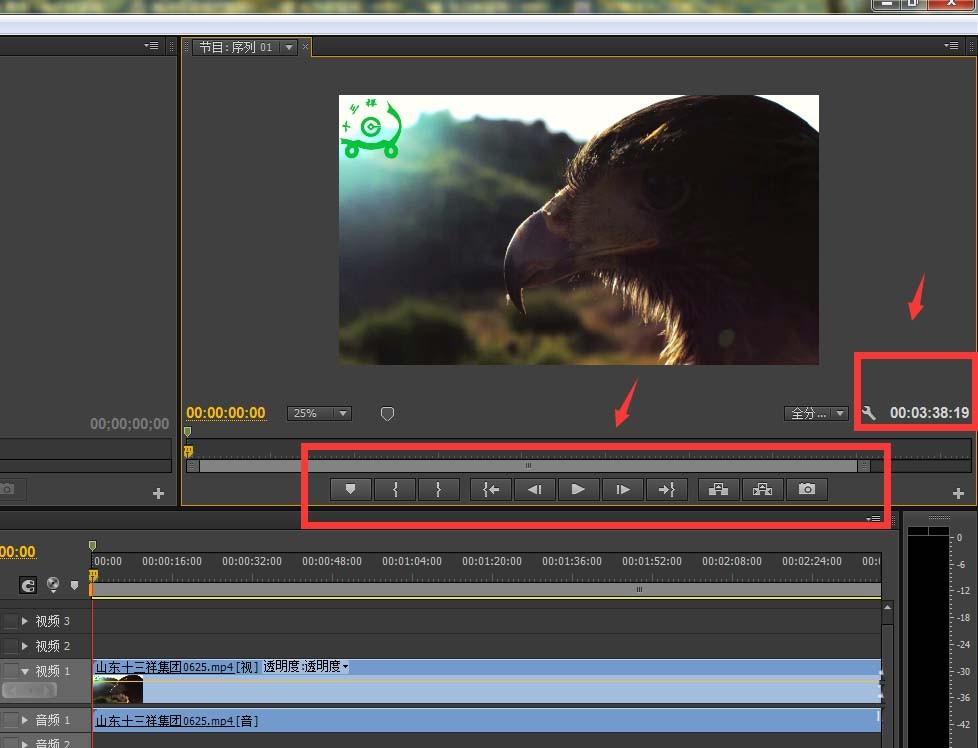This screenshot has height=748, width=978.
Task: Click the Mark Out button
Action: (439, 489)
